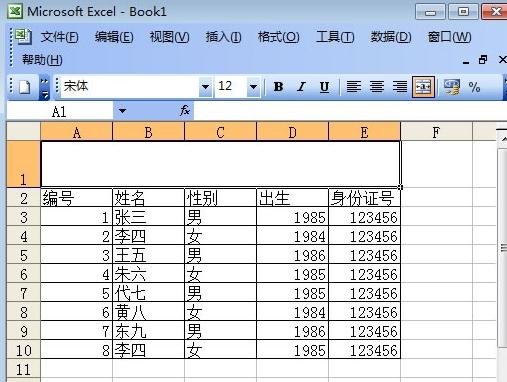The width and height of the screenshot is (507, 382).
Task: Open the 文件(F) menu
Action: click(60, 37)
